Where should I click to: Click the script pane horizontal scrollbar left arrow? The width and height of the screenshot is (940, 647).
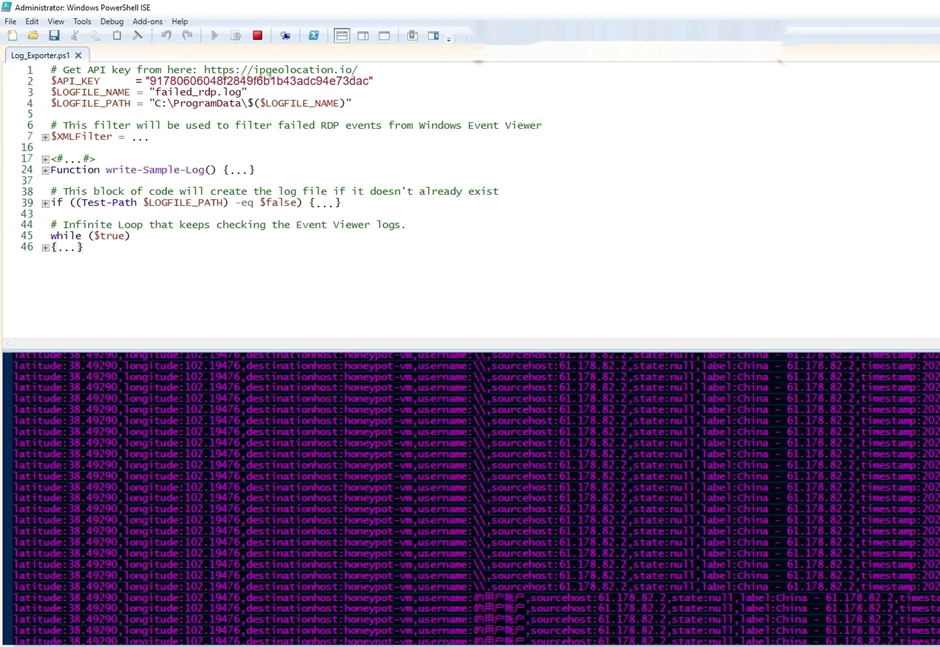8,344
